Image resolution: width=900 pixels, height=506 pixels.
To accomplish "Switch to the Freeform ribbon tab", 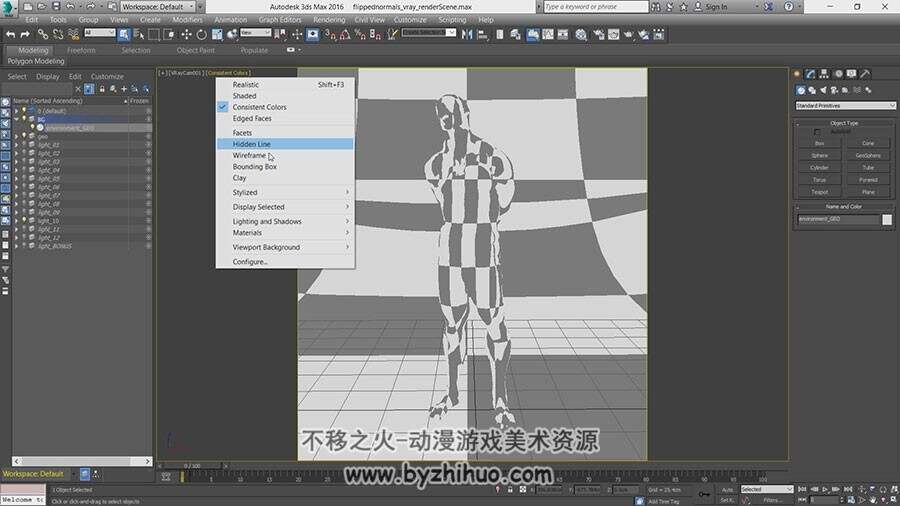I will tap(81, 50).
